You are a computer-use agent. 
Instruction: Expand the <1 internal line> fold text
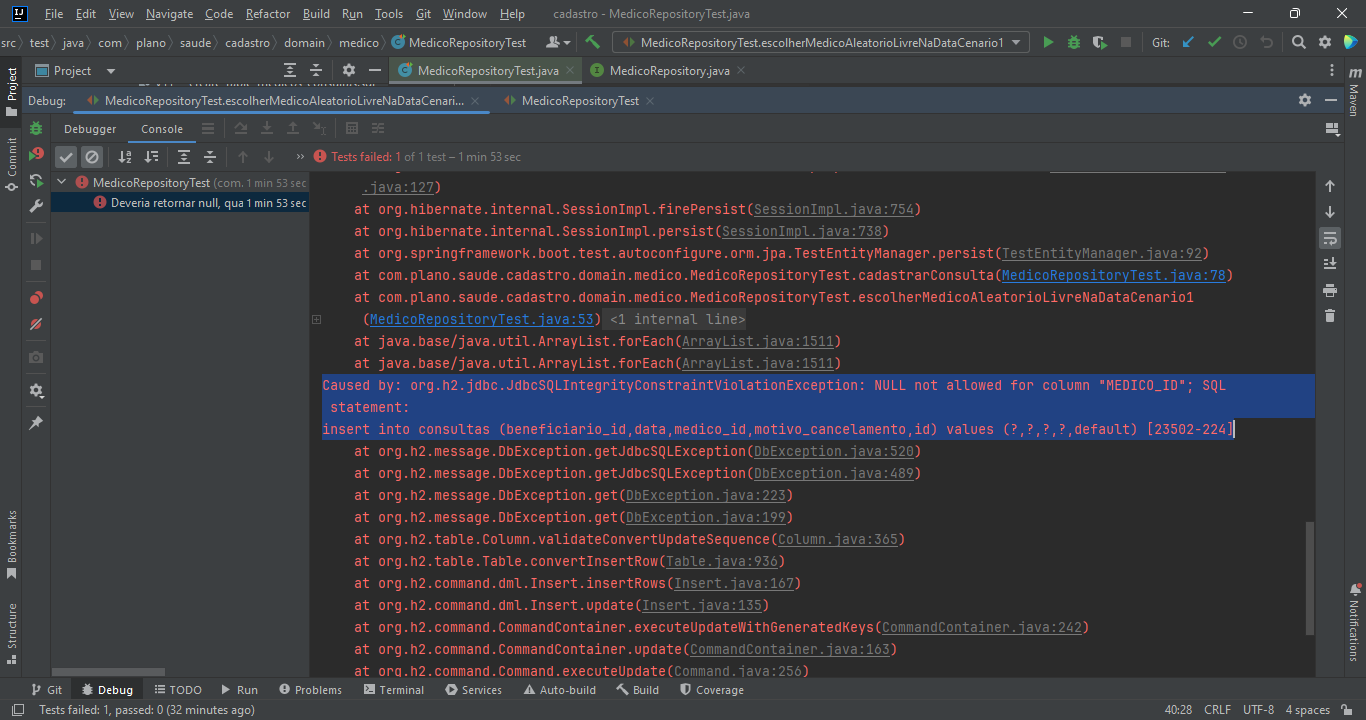[676, 320]
